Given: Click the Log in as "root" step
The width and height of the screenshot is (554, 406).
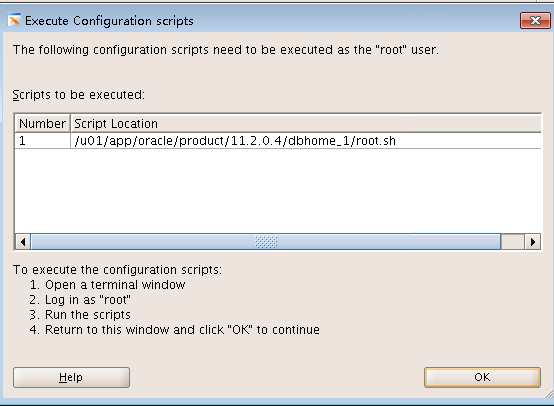Looking at the screenshot, I should point(88,300).
